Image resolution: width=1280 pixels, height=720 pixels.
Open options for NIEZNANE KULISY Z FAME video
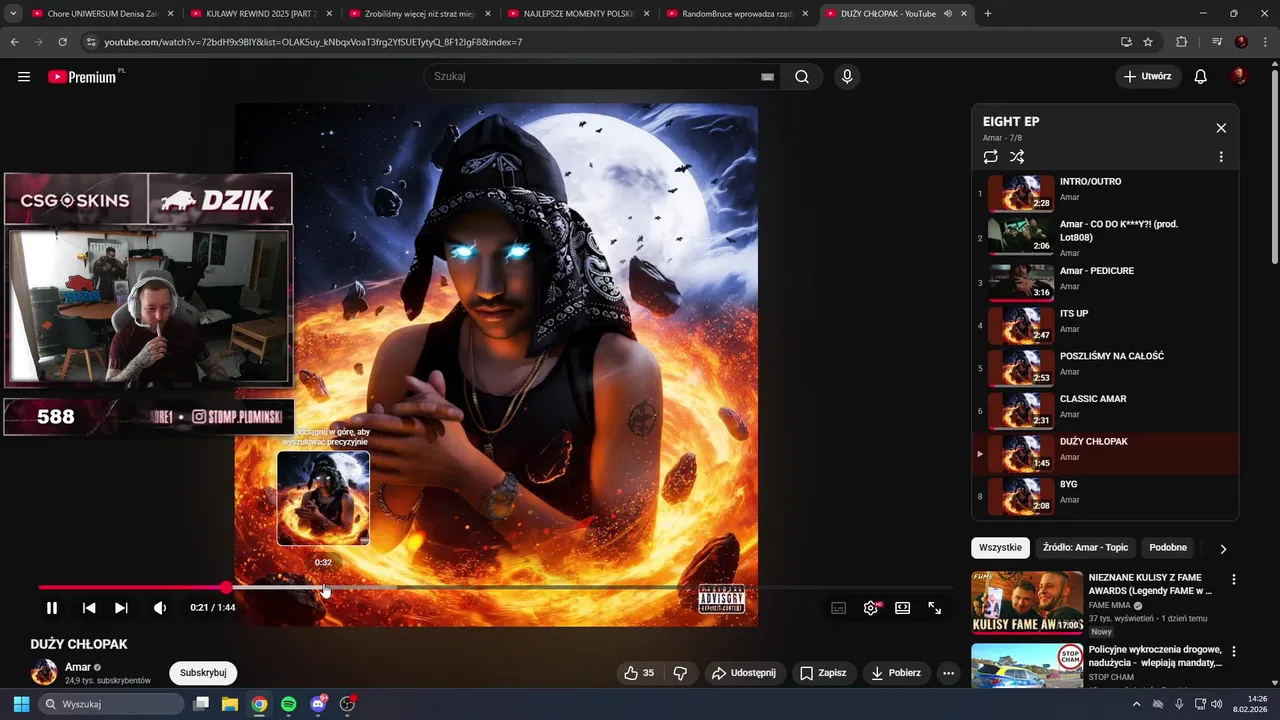pos(1233,580)
